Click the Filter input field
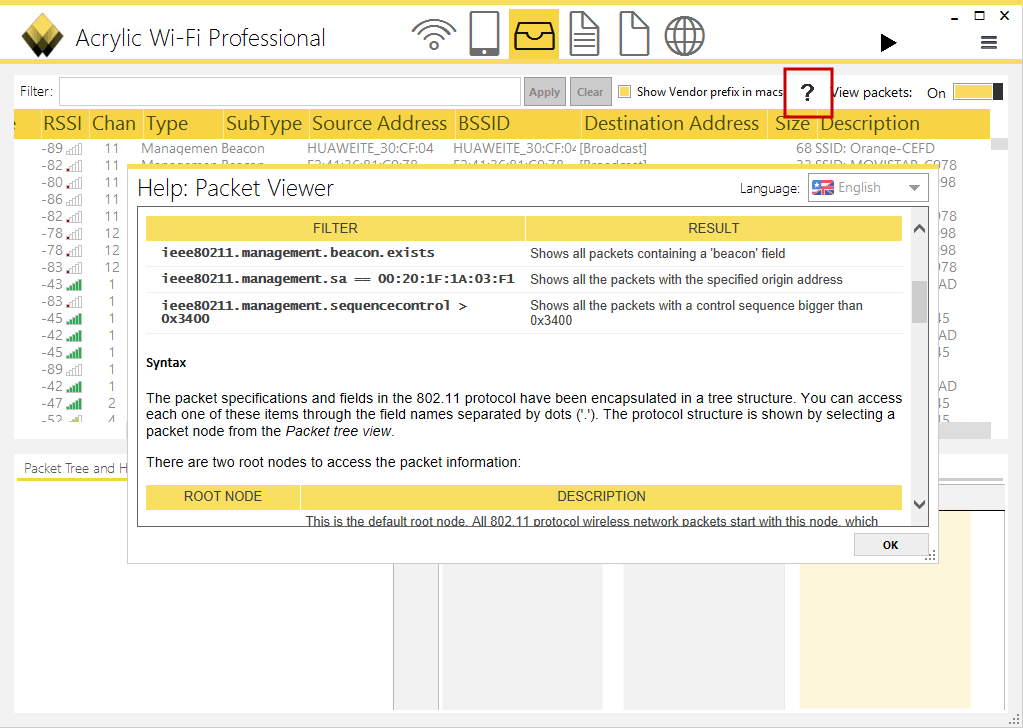 pyautogui.click(x=290, y=90)
